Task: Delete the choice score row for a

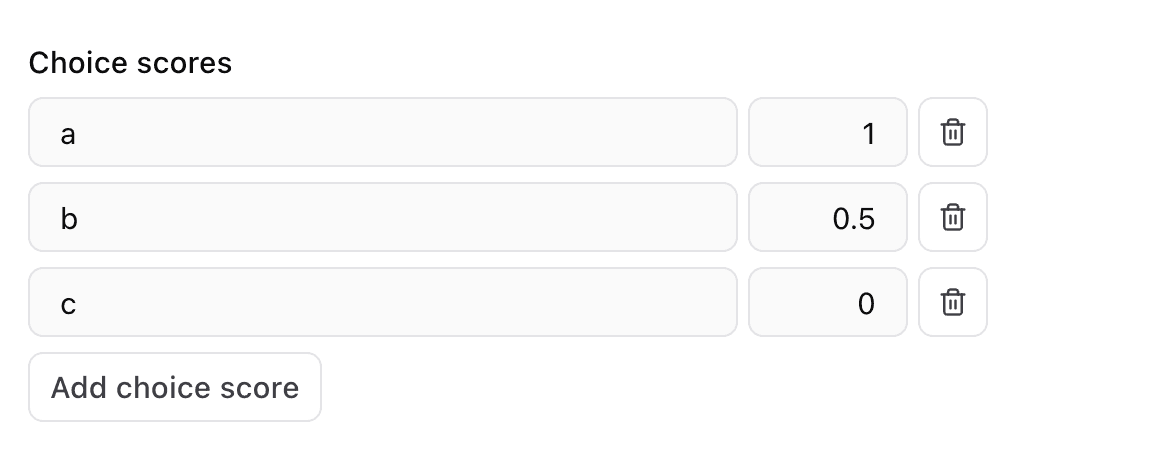Action: (952, 132)
